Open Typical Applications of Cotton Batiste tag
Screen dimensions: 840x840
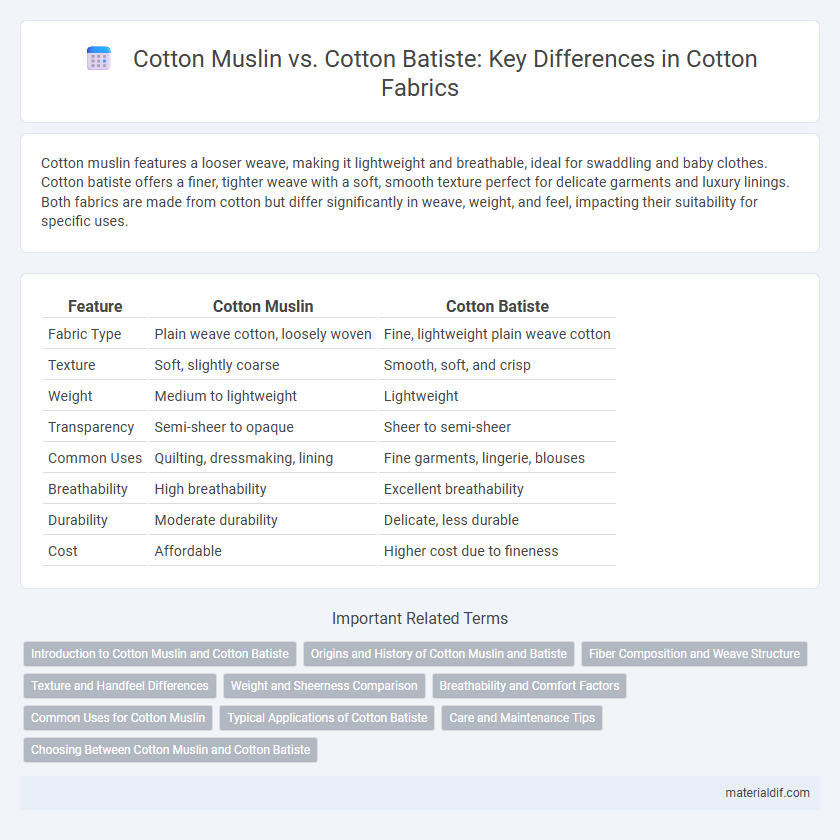click(327, 718)
